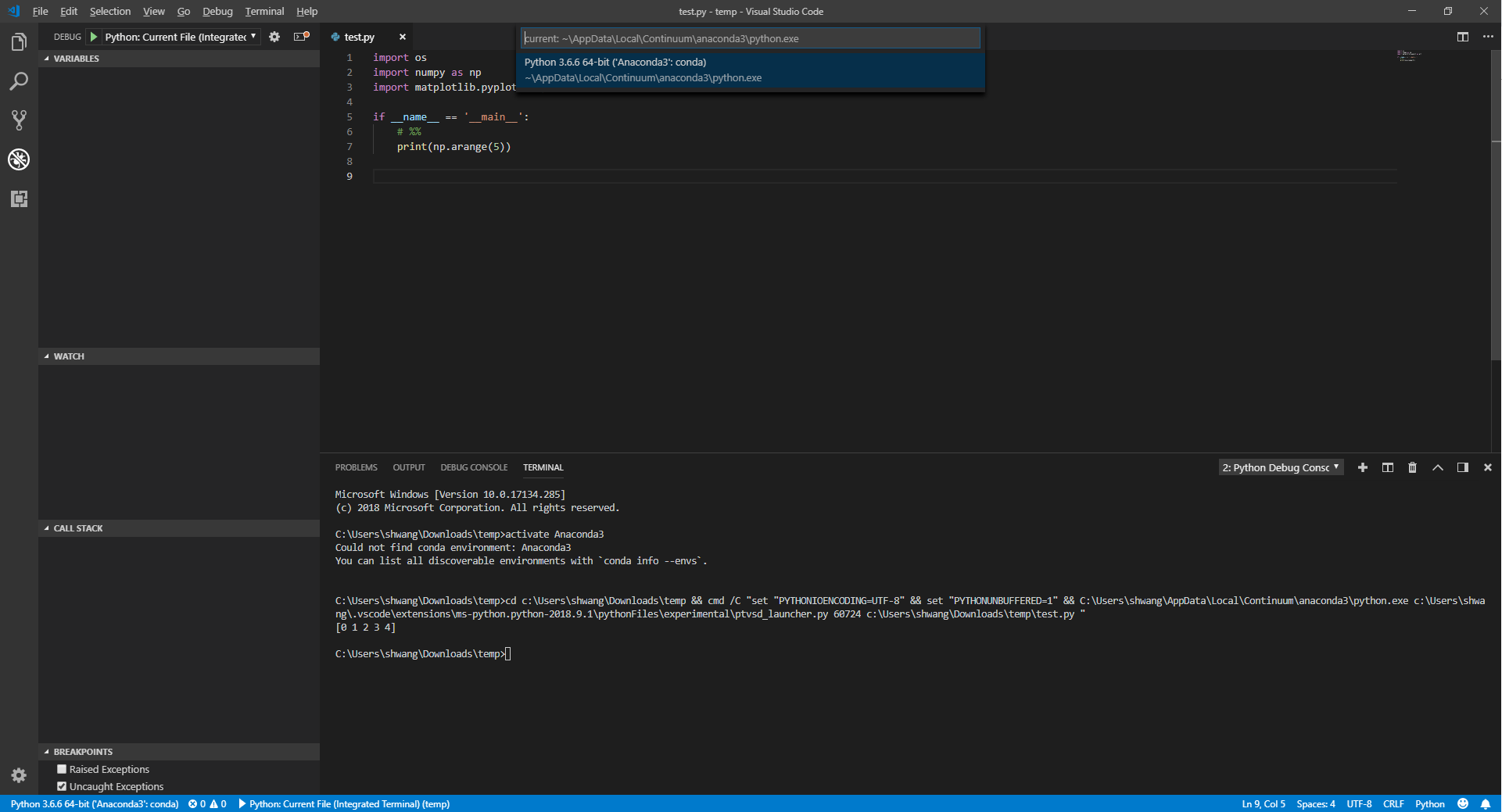
Task: Open editor More Actions ellipsis
Action: pos(1488,37)
